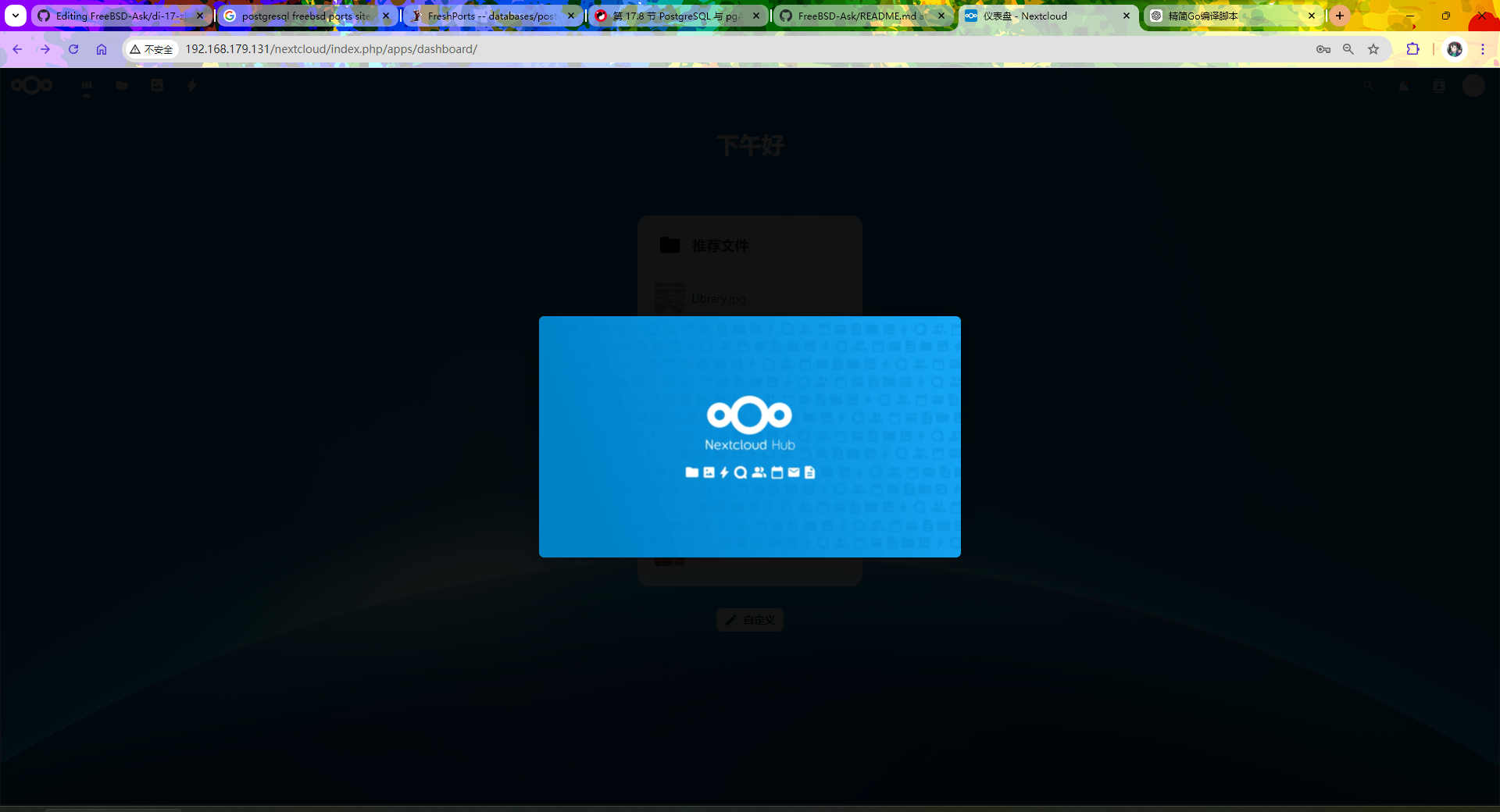1500x812 pixels.
Task: Switch to the 精简Go编译脚本 tab
Action: point(1233,16)
